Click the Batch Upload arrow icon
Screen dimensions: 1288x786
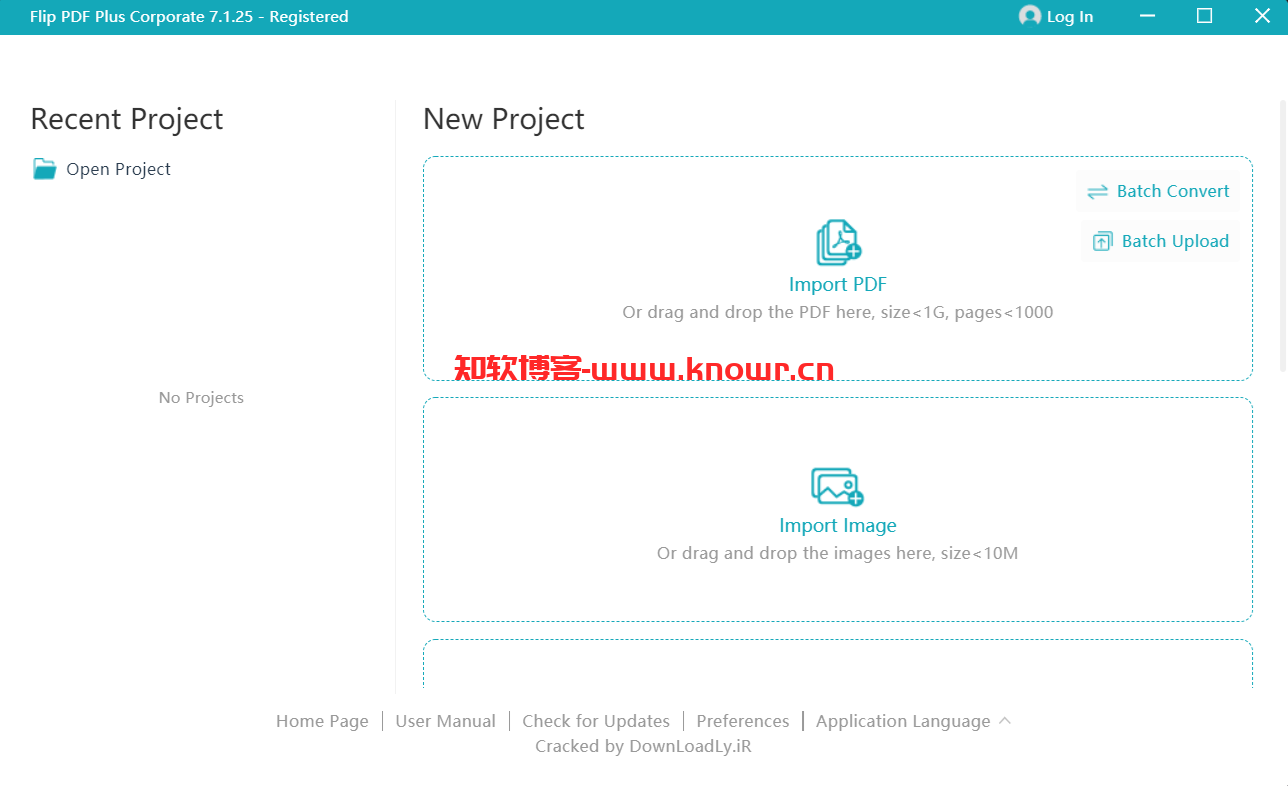pyautogui.click(x=1102, y=241)
